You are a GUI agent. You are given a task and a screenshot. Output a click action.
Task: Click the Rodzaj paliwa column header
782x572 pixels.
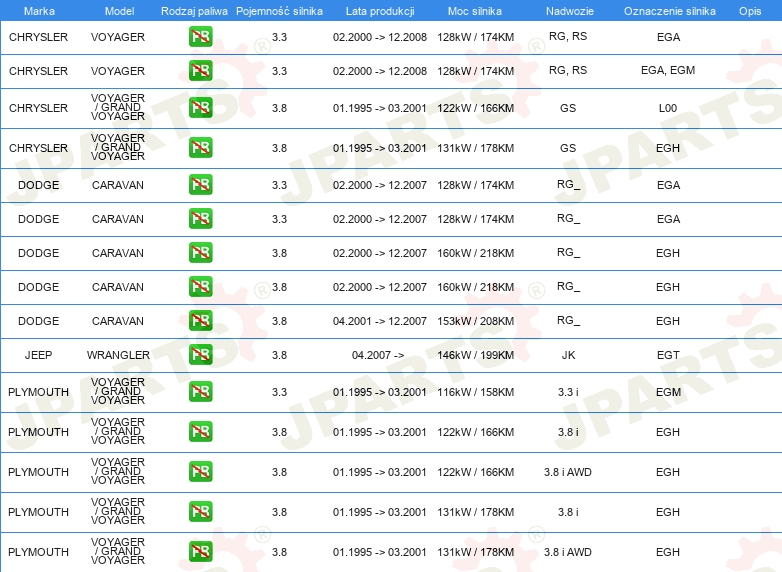tap(194, 11)
